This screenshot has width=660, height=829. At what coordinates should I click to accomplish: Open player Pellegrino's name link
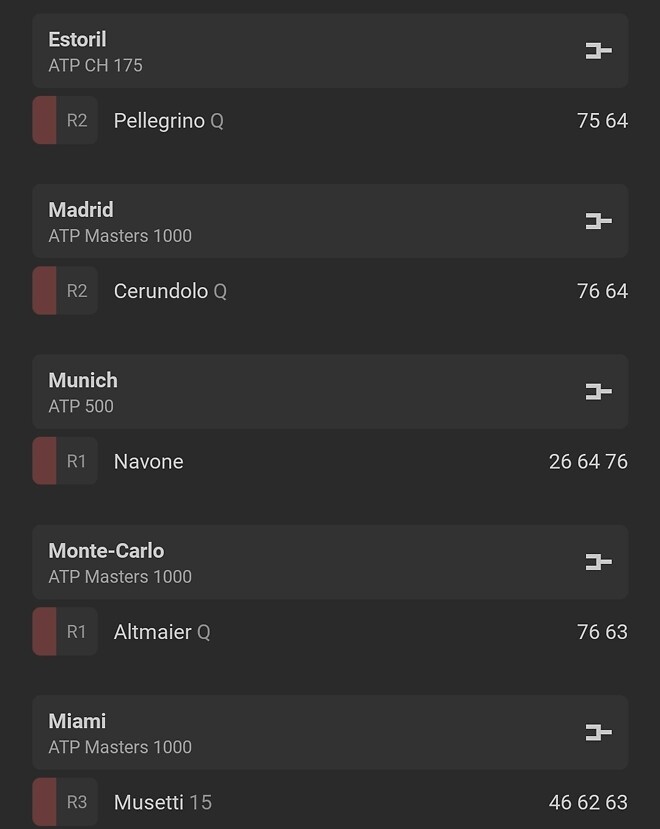(x=159, y=121)
